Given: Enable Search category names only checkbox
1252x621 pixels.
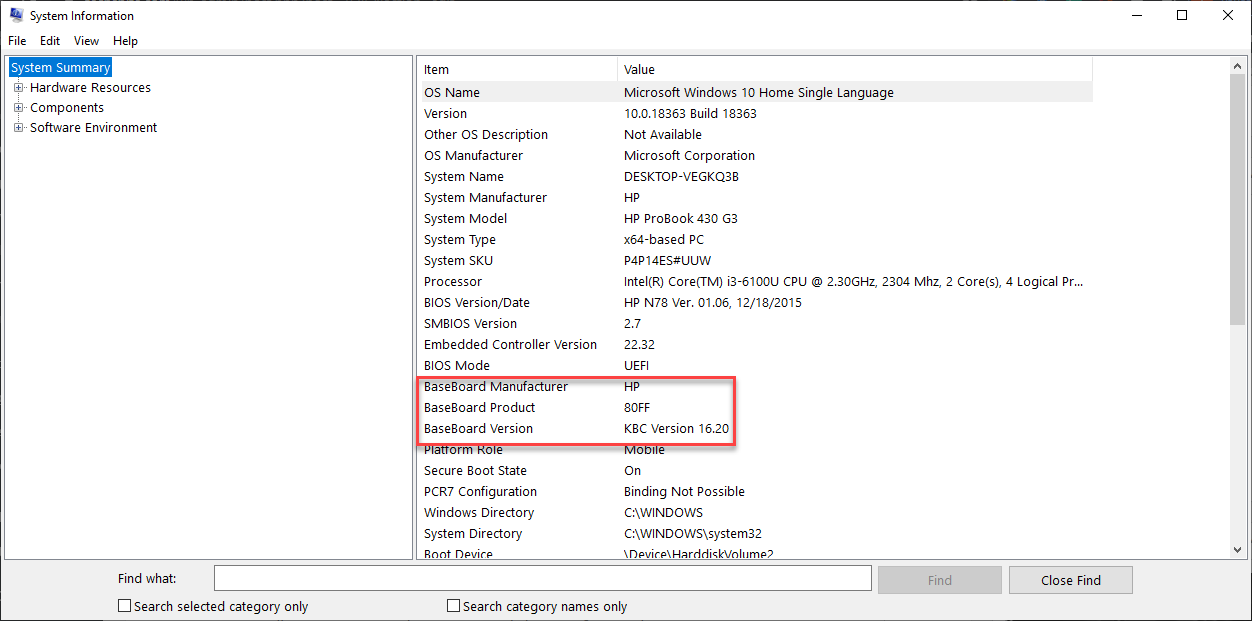Looking at the screenshot, I should pyautogui.click(x=454, y=606).
